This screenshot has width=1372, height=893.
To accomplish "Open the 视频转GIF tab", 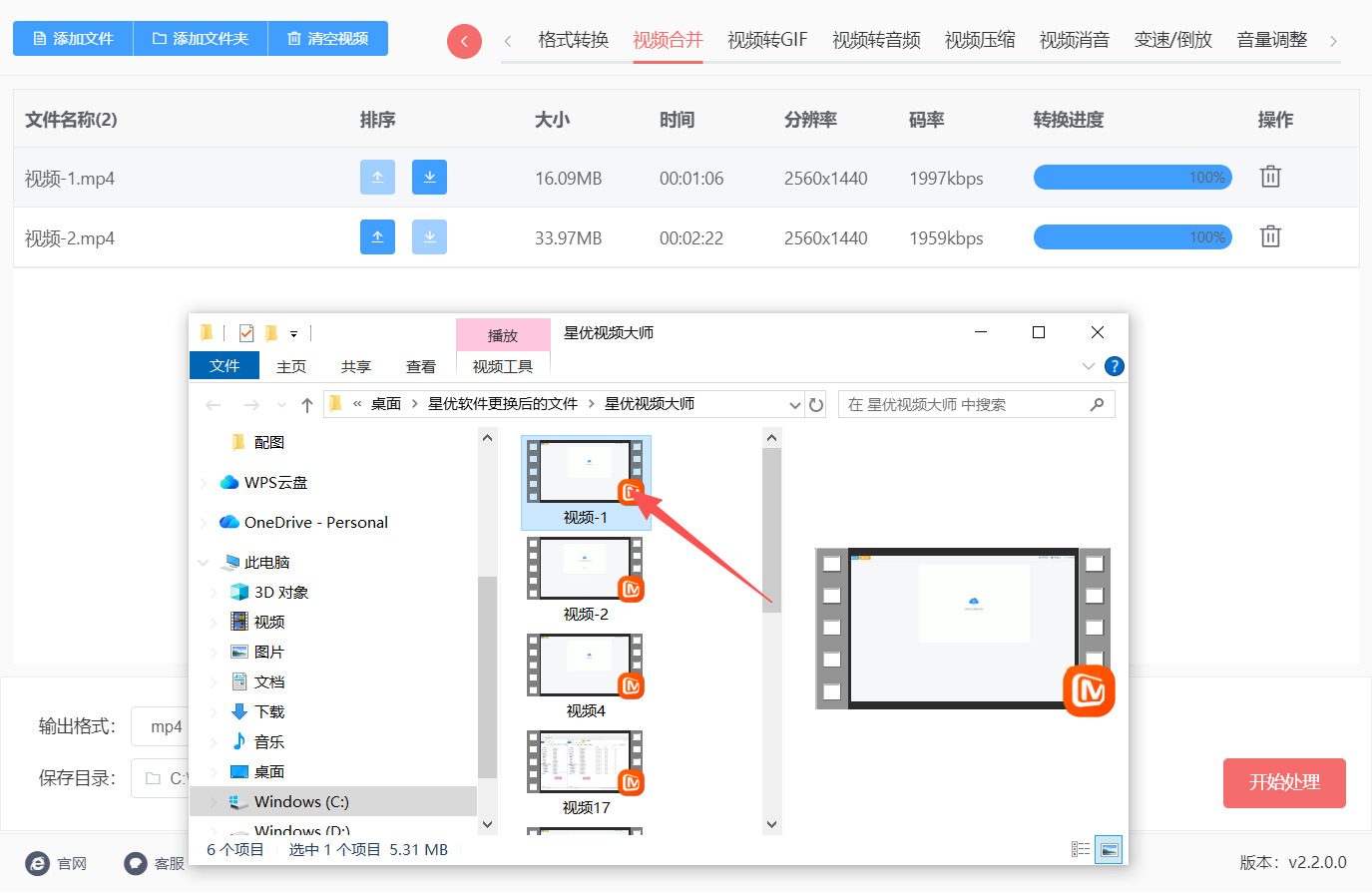I will (767, 40).
